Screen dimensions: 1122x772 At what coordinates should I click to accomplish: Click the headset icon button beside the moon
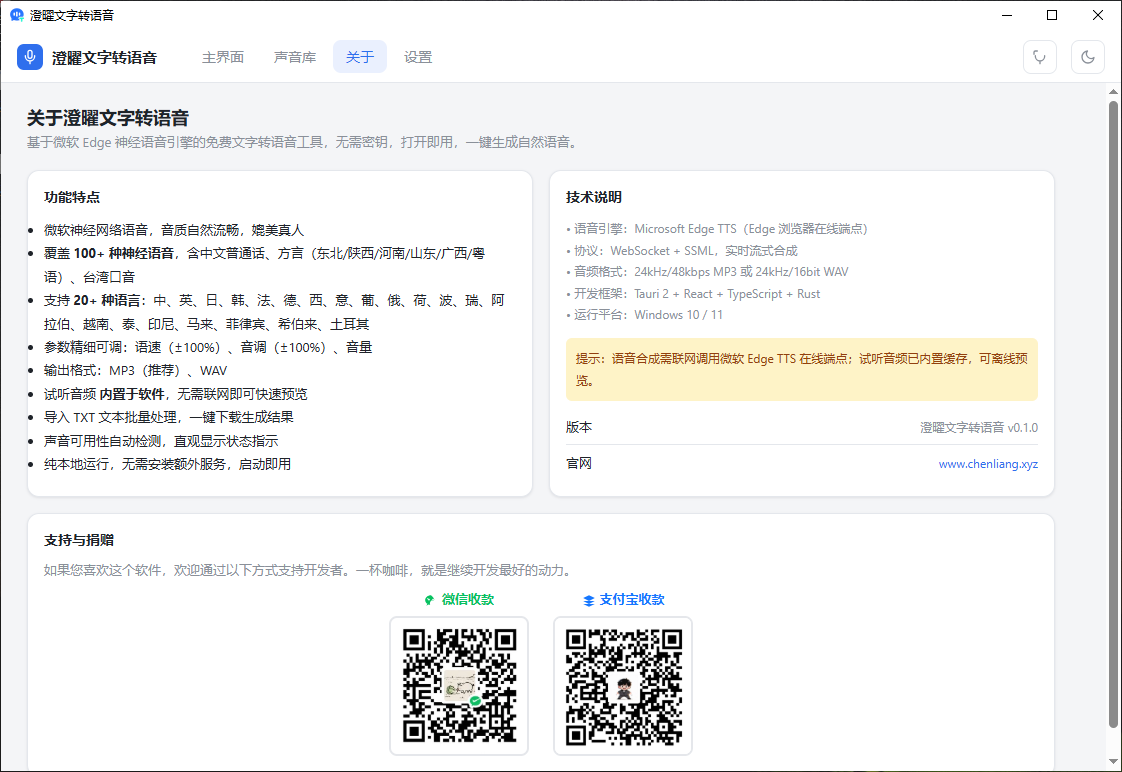(1040, 57)
